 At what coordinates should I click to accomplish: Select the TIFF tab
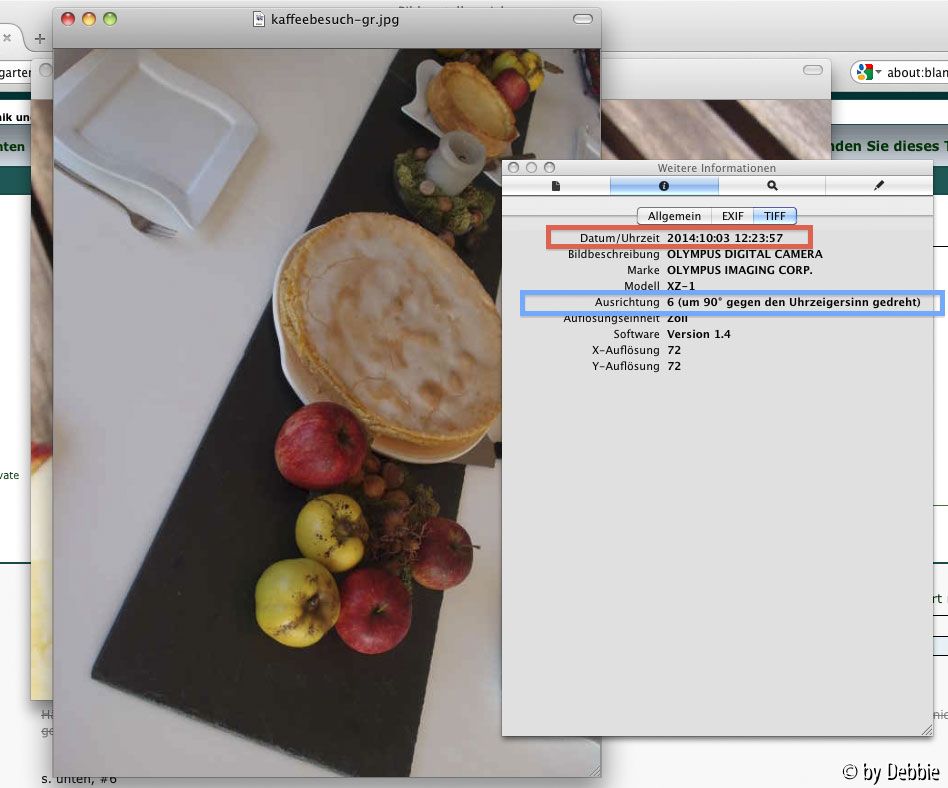pos(775,216)
